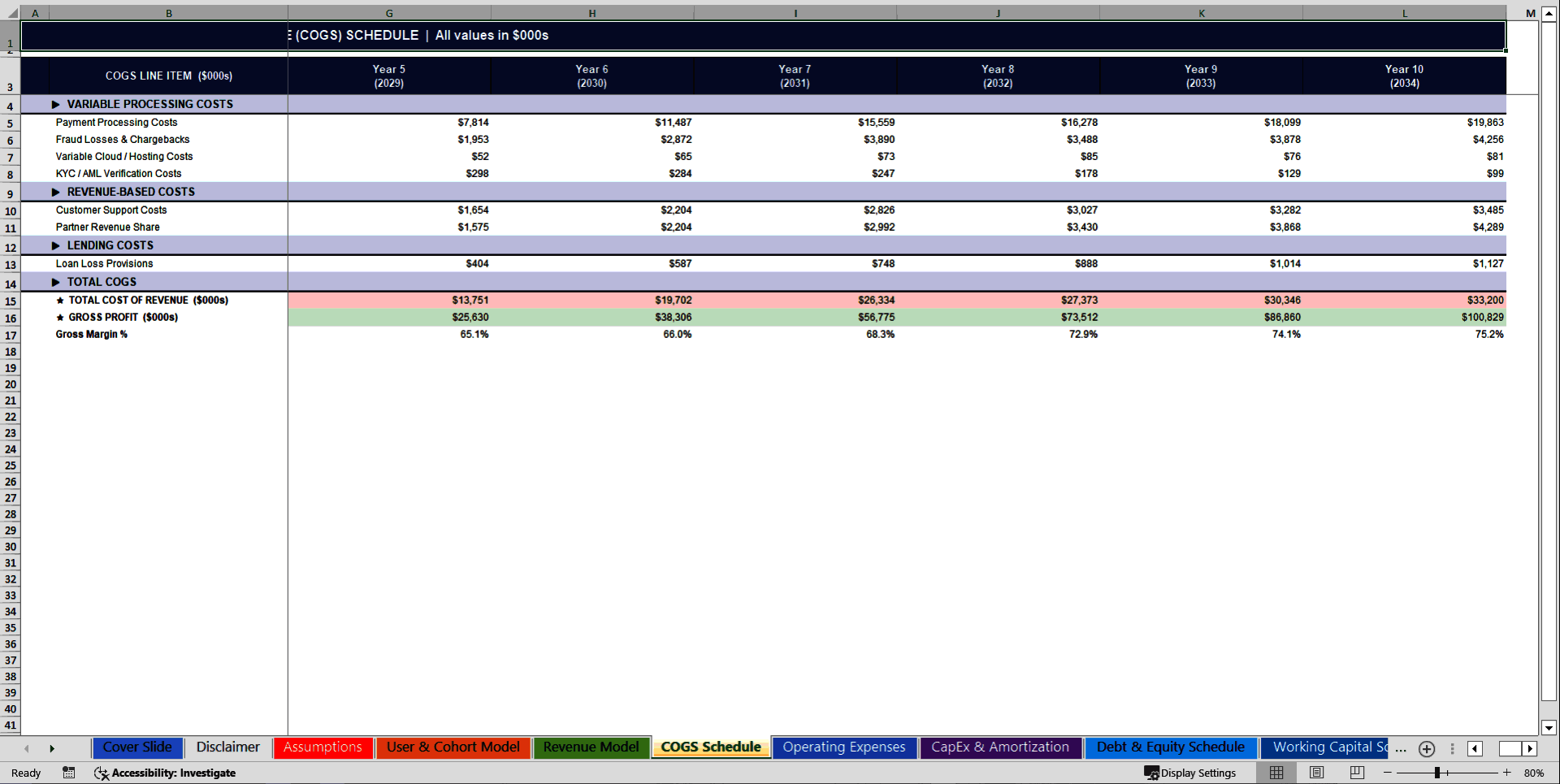Switch to the Normal view icon
The image size is (1560, 784).
click(x=1276, y=773)
